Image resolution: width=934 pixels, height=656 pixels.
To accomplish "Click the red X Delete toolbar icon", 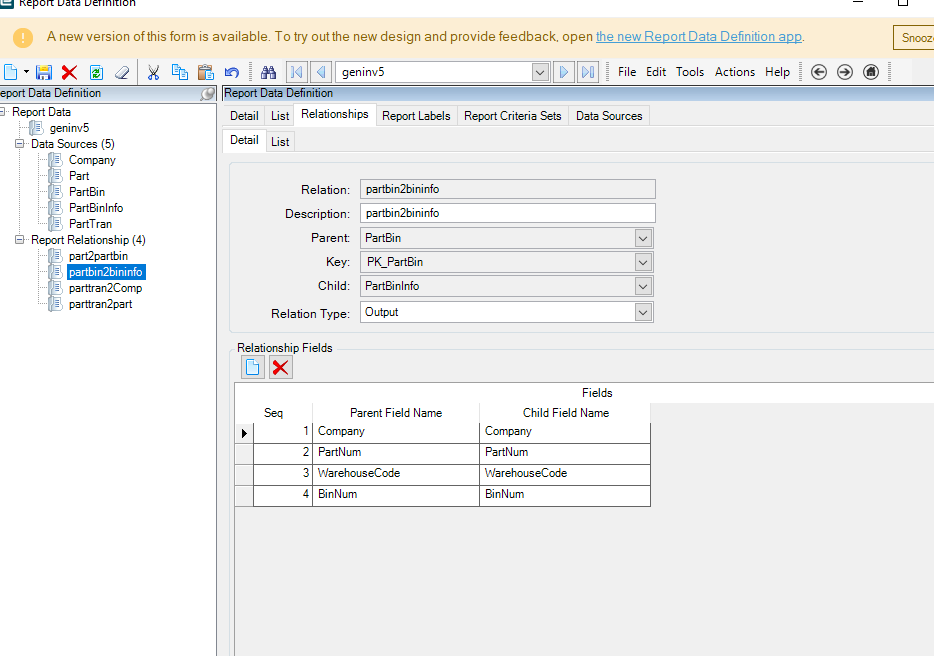I will (69, 72).
